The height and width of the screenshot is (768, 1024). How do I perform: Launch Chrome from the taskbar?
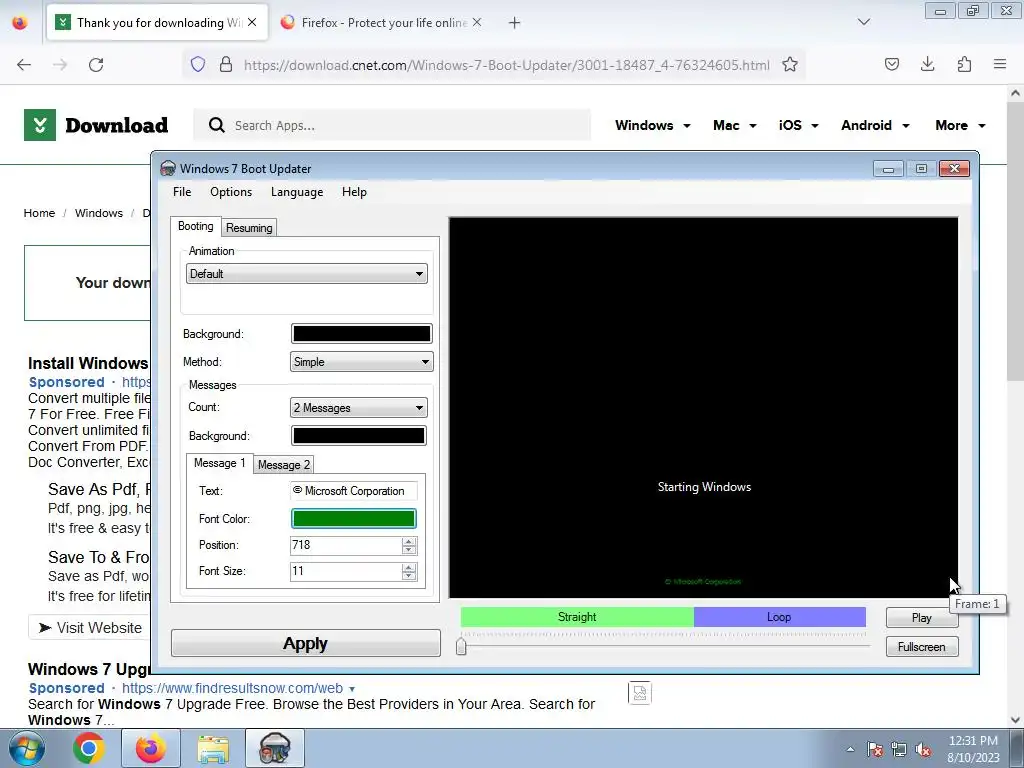coord(89,748)
